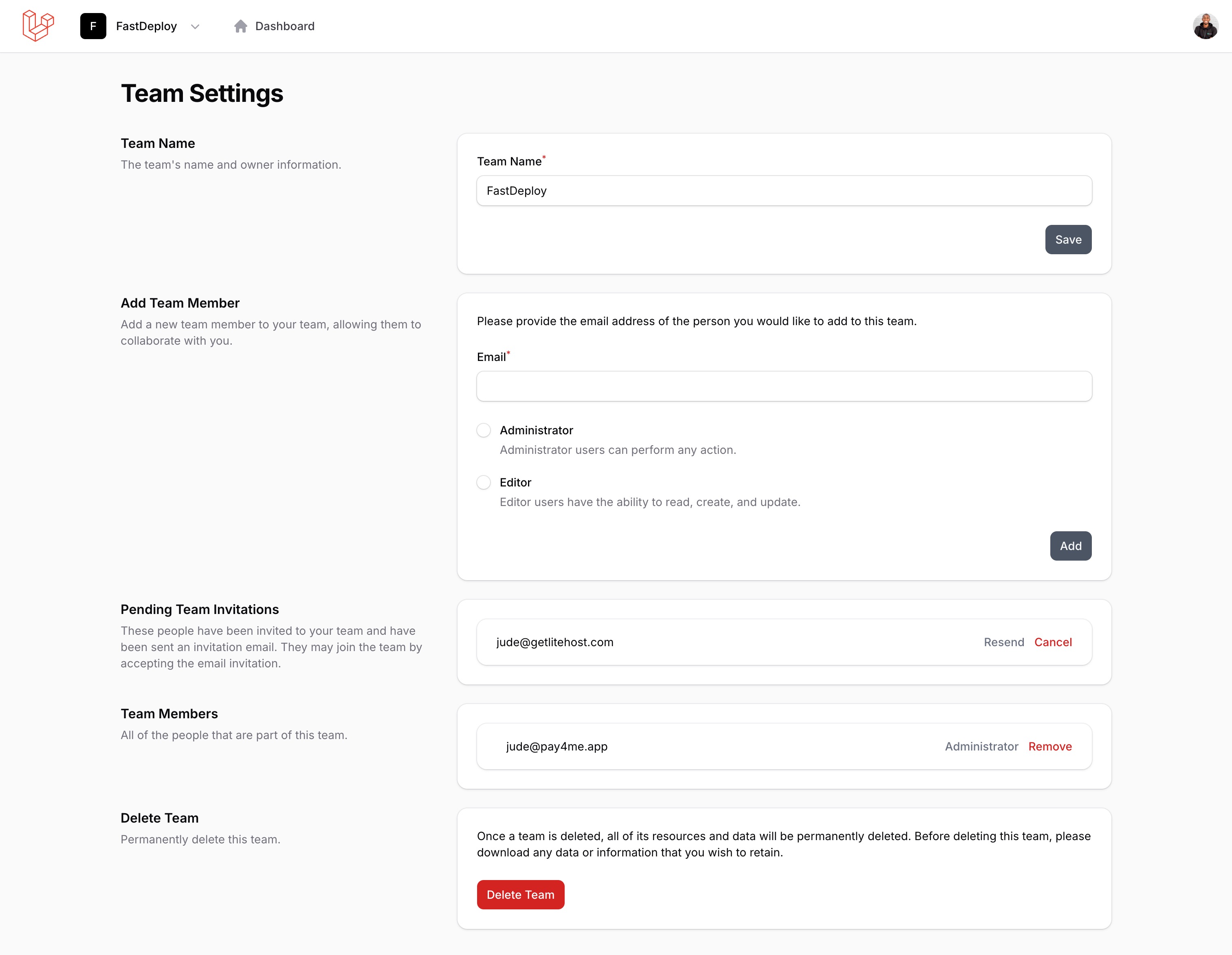This screenshot has height=955, width=1232.
Task: Resend invitation to jude@getlitehost.com
Action: pos(1003,642)
